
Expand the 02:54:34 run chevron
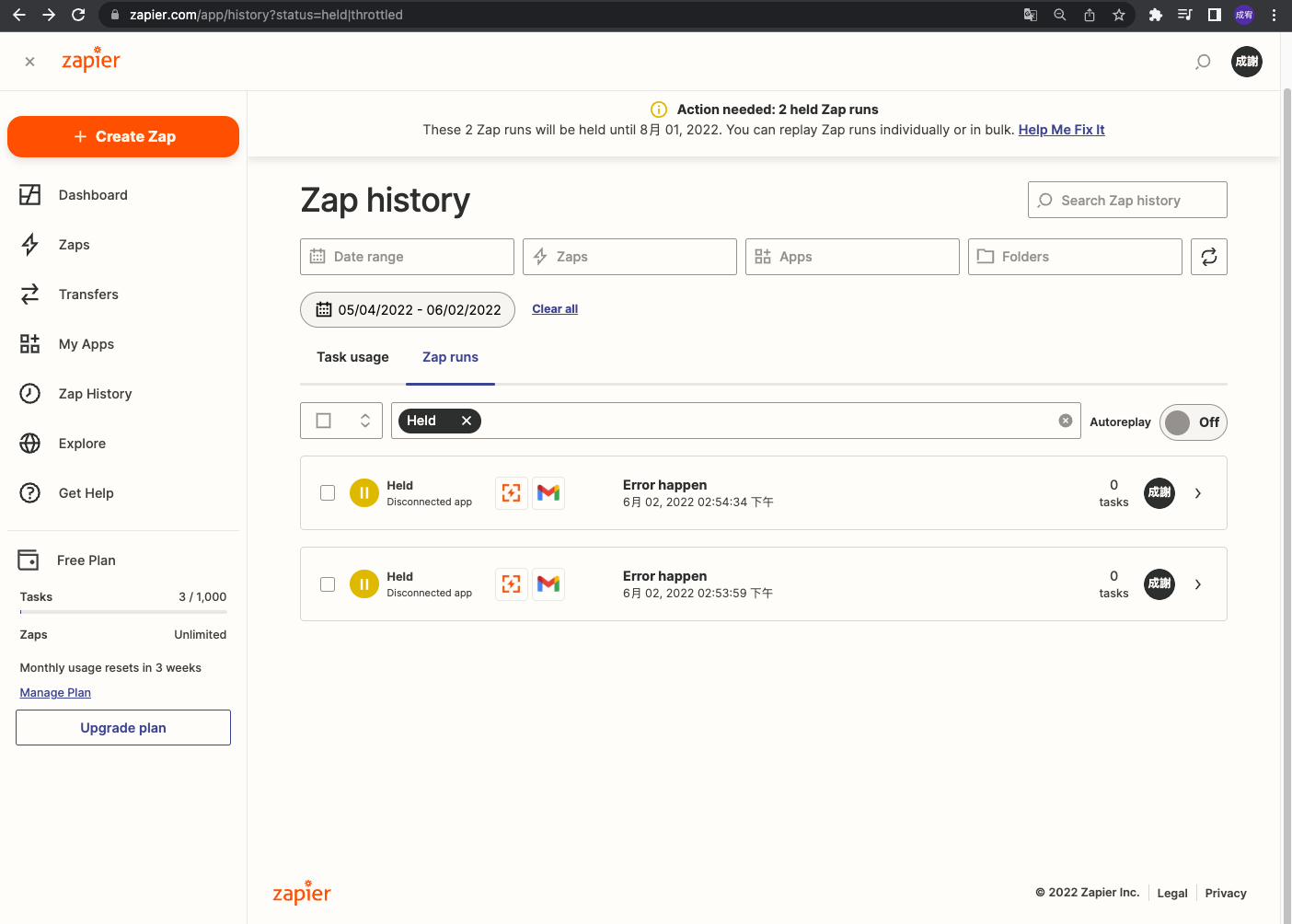tap(1198, 493)
